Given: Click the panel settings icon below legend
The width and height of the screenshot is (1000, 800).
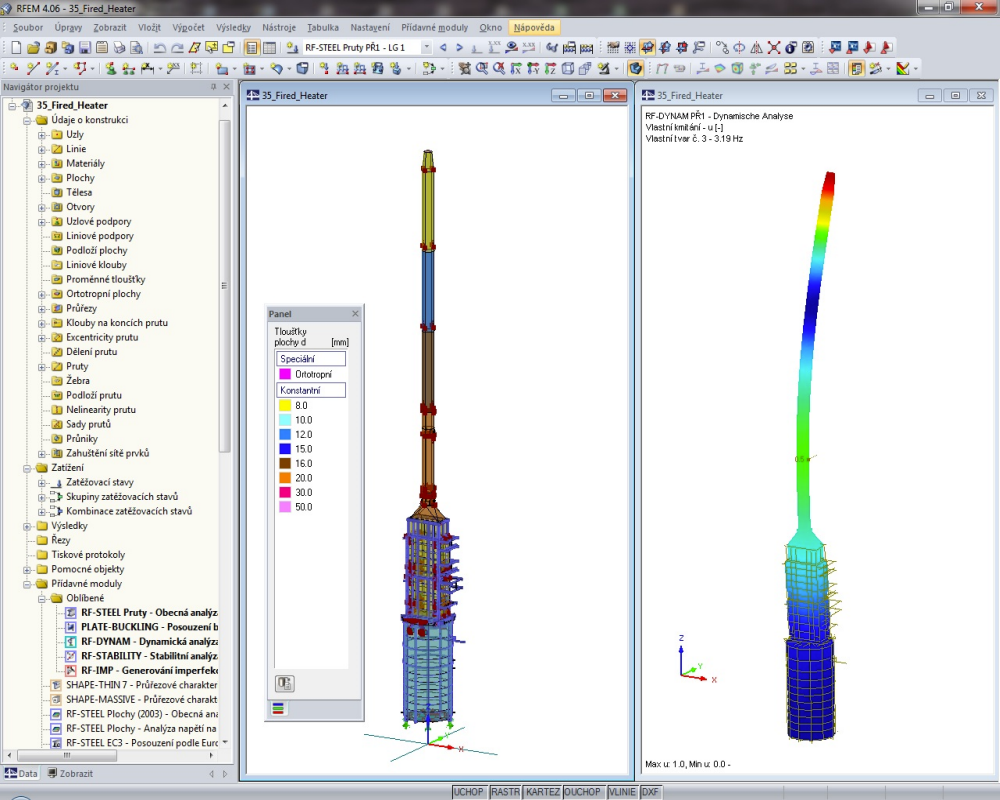Looking at the screenshot, I should 285,684.
